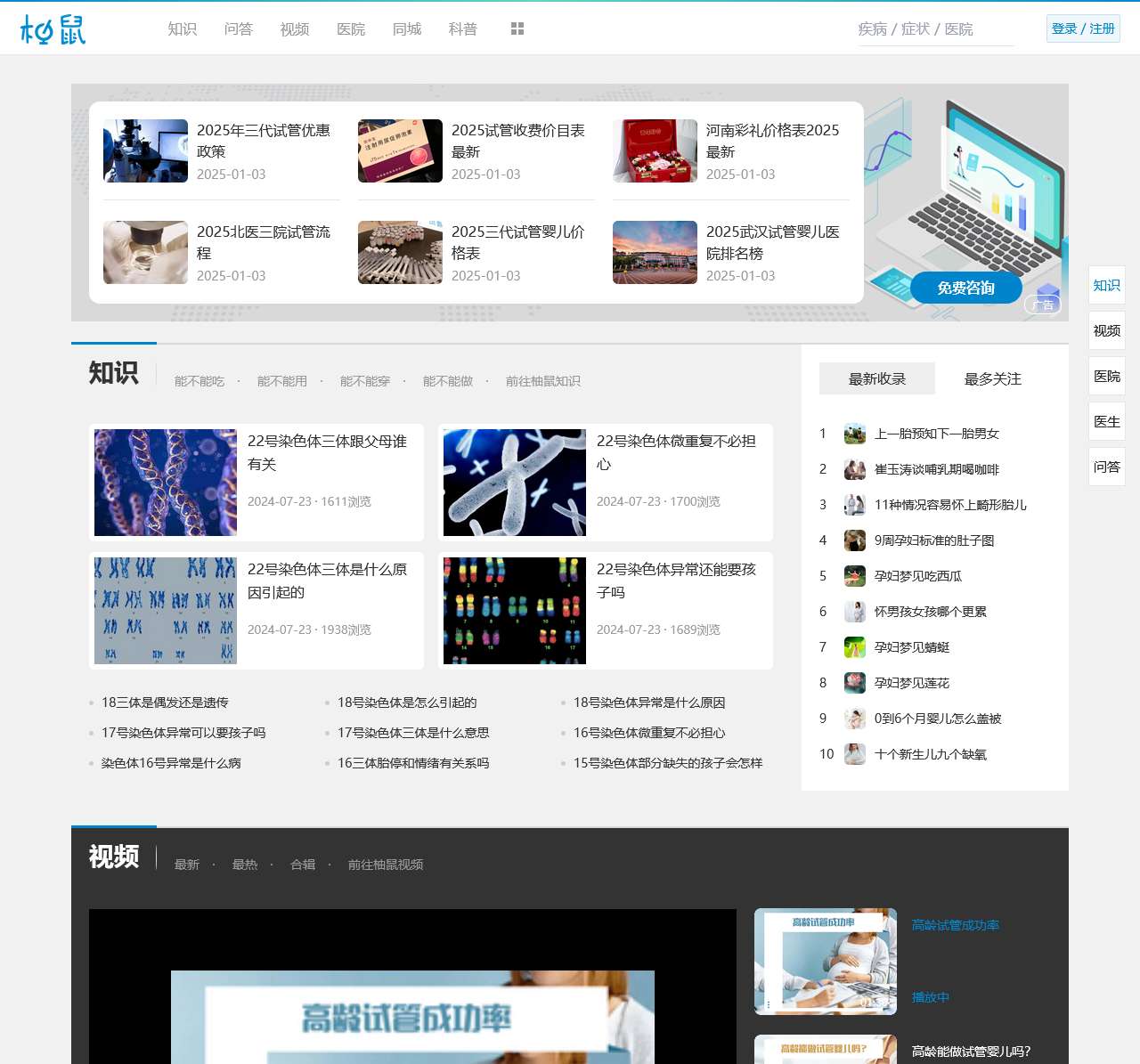Open the 22号染色体三体跟父母谁有关 DNA thumbnail
Image resolution: width=1140 pixels, height=1064 pixels.
pyautogui.click(x=166, y=483)
